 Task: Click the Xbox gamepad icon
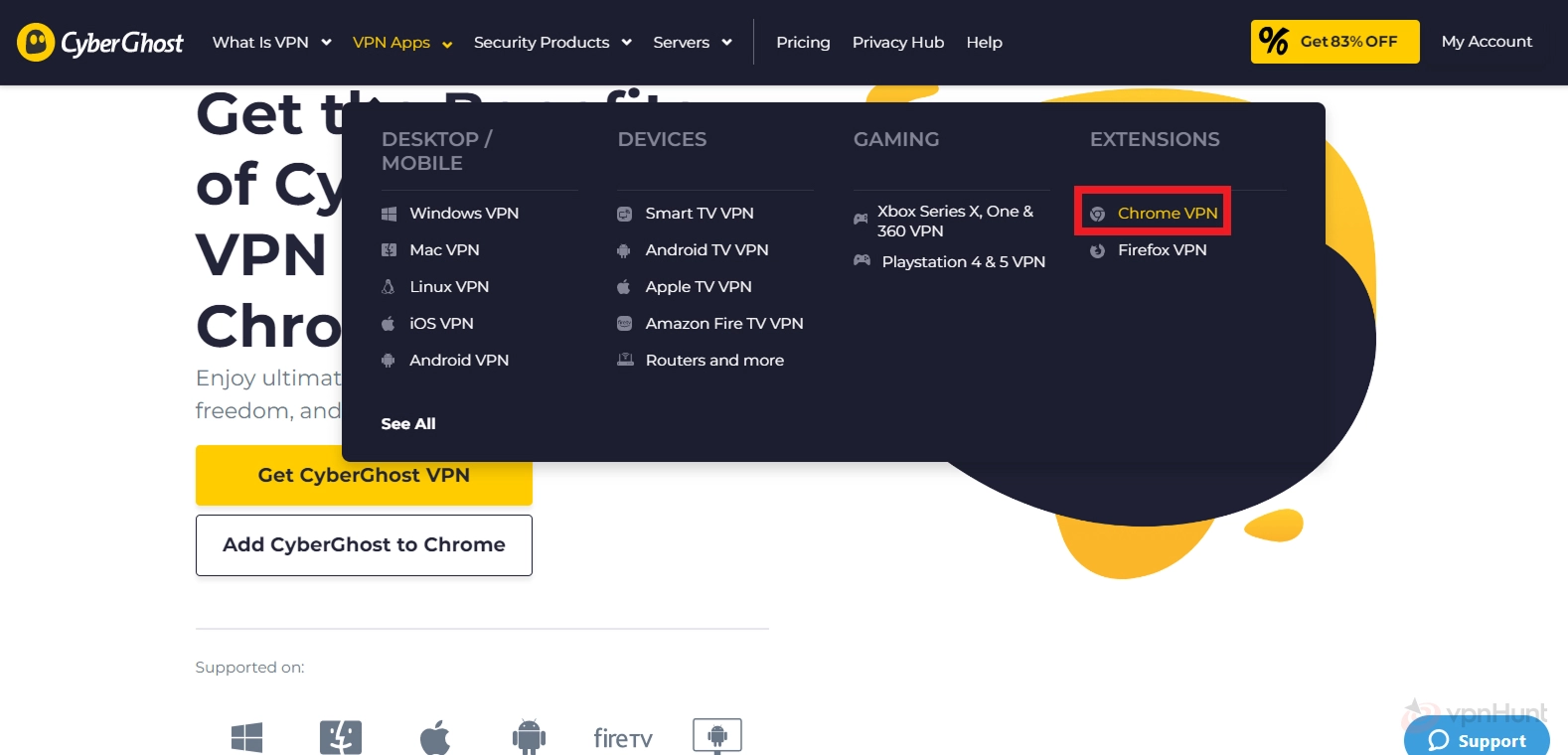tap(861, 219)
